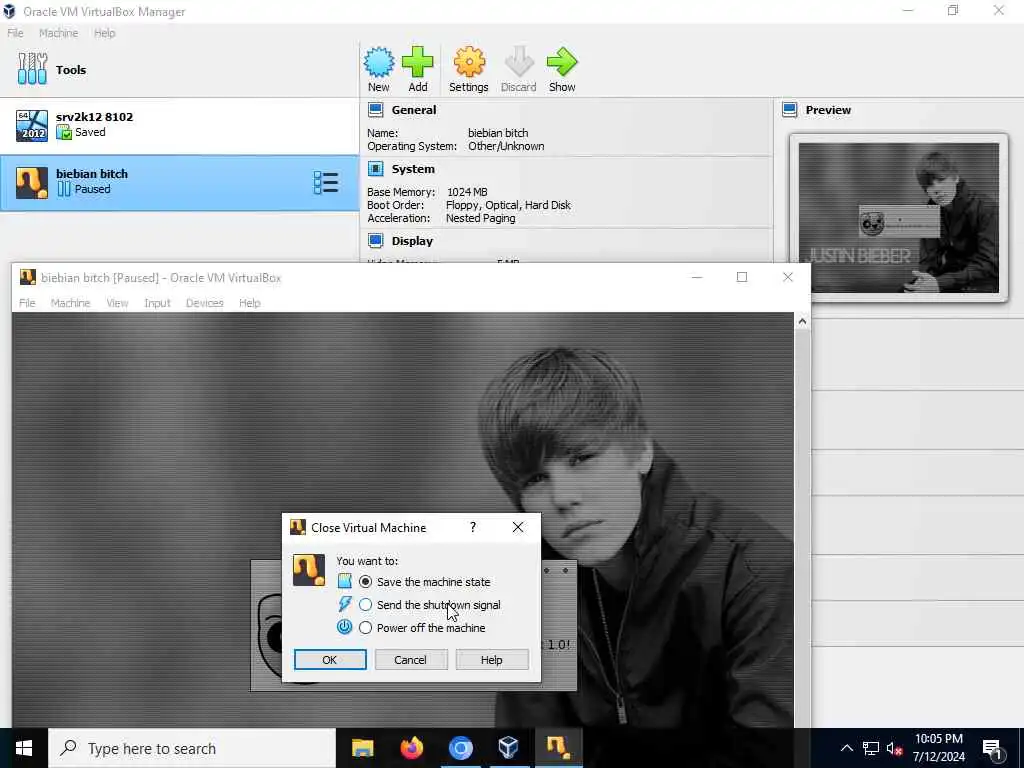
Task: Click the Discard toolbar icon
Action: pyautogui.click(x=519, y=63)
